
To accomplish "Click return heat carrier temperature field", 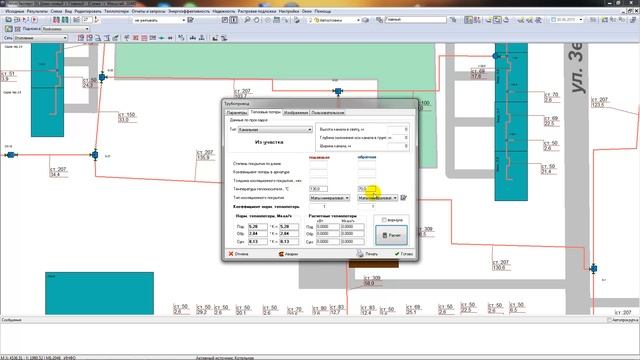I will pyautogui.click(x=367, y=189).
